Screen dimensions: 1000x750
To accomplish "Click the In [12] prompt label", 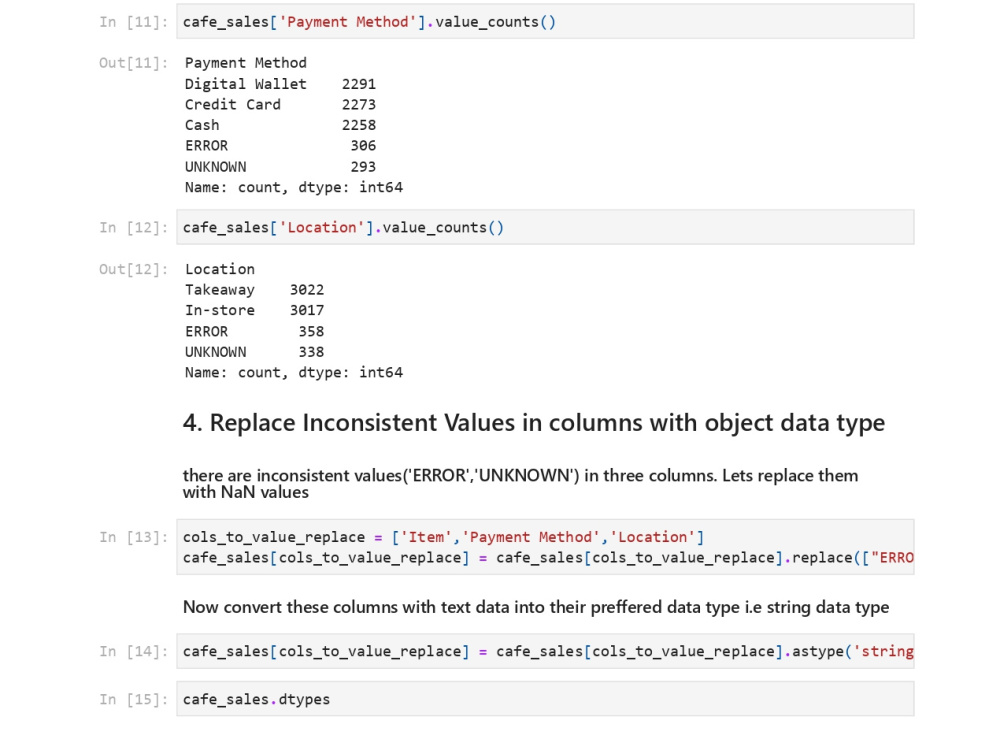I will tap(133, 228).
